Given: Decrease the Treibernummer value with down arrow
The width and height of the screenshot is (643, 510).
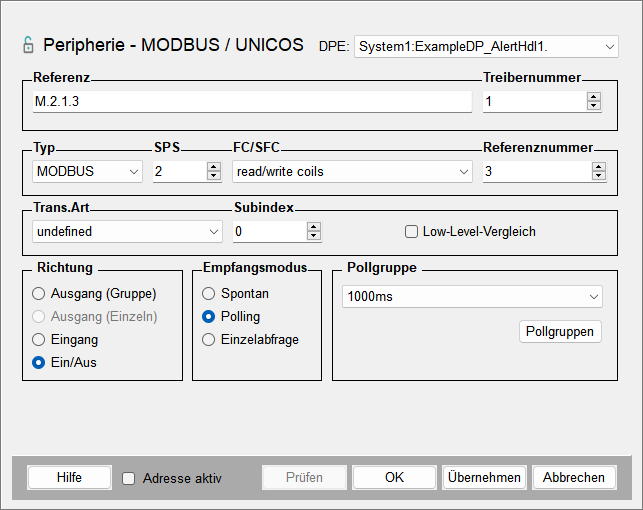Looking at the screenshot, I should pyautogui.click(x=593, y=106).
